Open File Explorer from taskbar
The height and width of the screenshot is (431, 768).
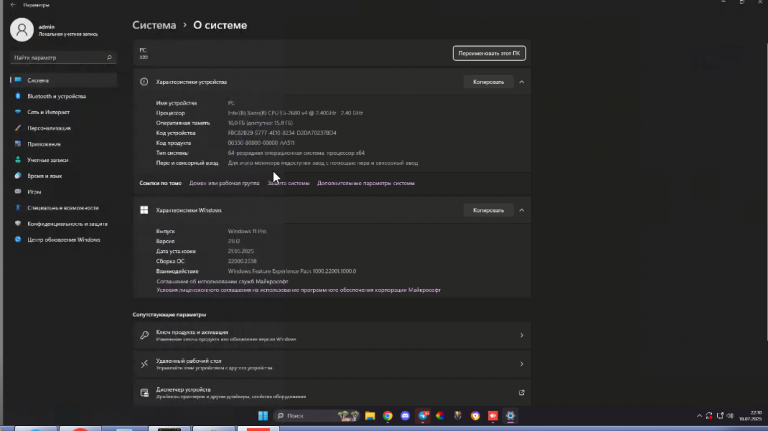click(370, 416)
